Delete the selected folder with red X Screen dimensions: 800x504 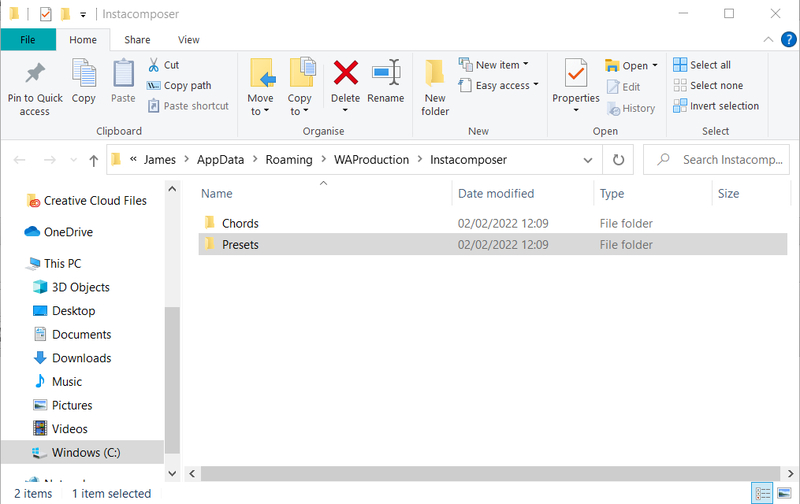[x=345, y=73]
